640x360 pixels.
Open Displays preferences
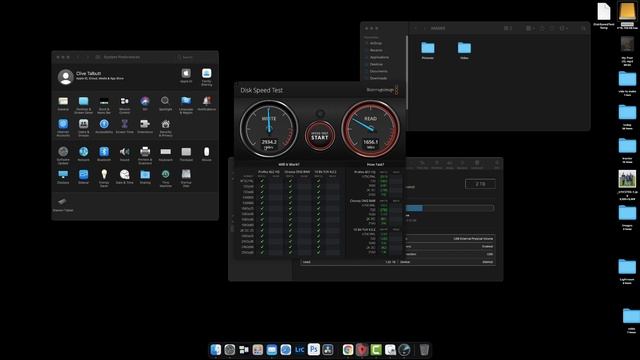pos(63,177)
